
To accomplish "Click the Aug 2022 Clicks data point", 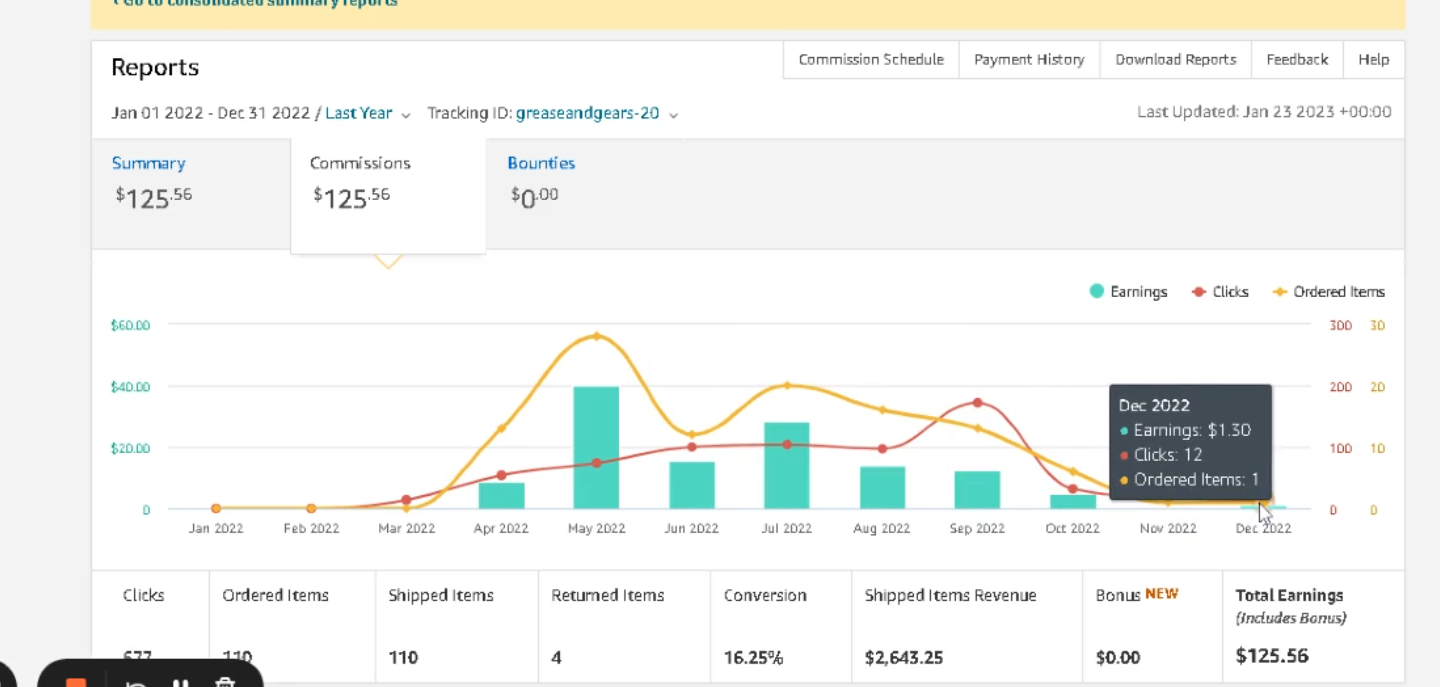I will coord(882,449).
